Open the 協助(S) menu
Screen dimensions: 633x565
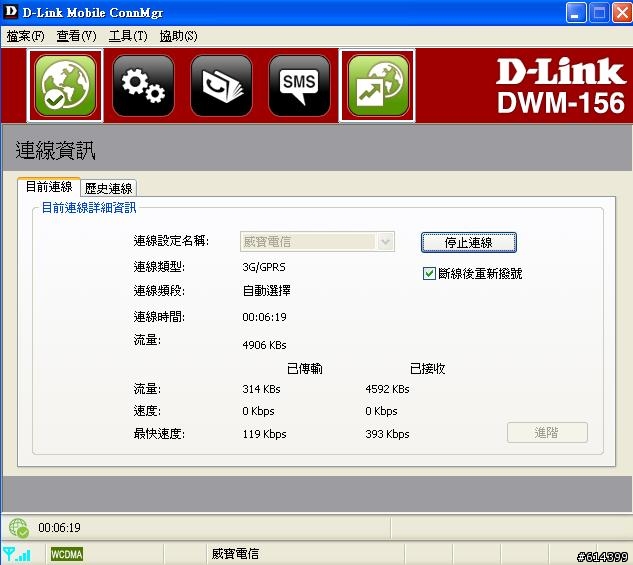pyautogui.click(x=178, y=36)
